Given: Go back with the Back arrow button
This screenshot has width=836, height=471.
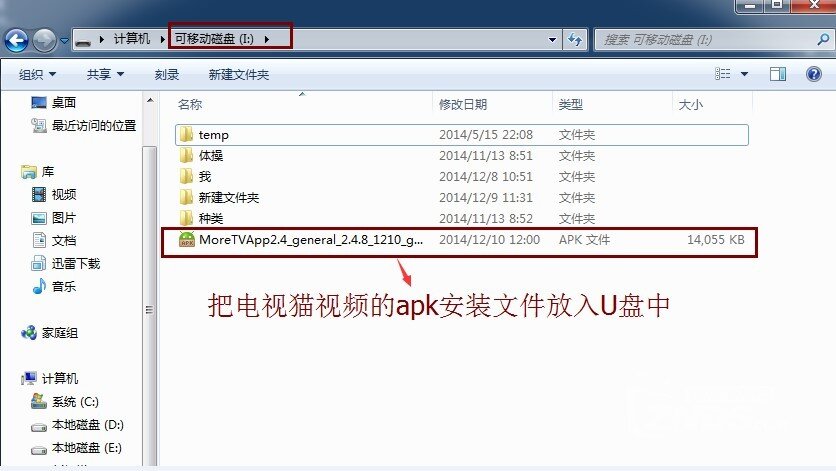Looking at the screenshot, I should (16, 39).
